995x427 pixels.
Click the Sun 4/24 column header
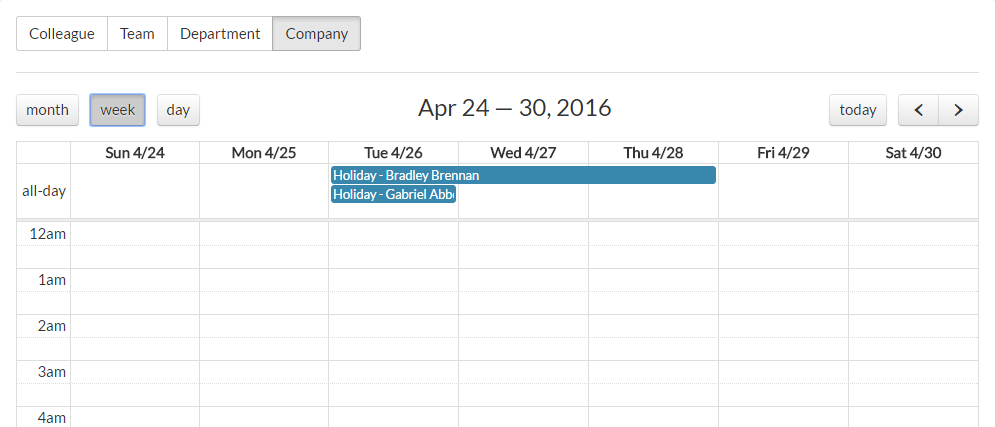pos(135,153)
